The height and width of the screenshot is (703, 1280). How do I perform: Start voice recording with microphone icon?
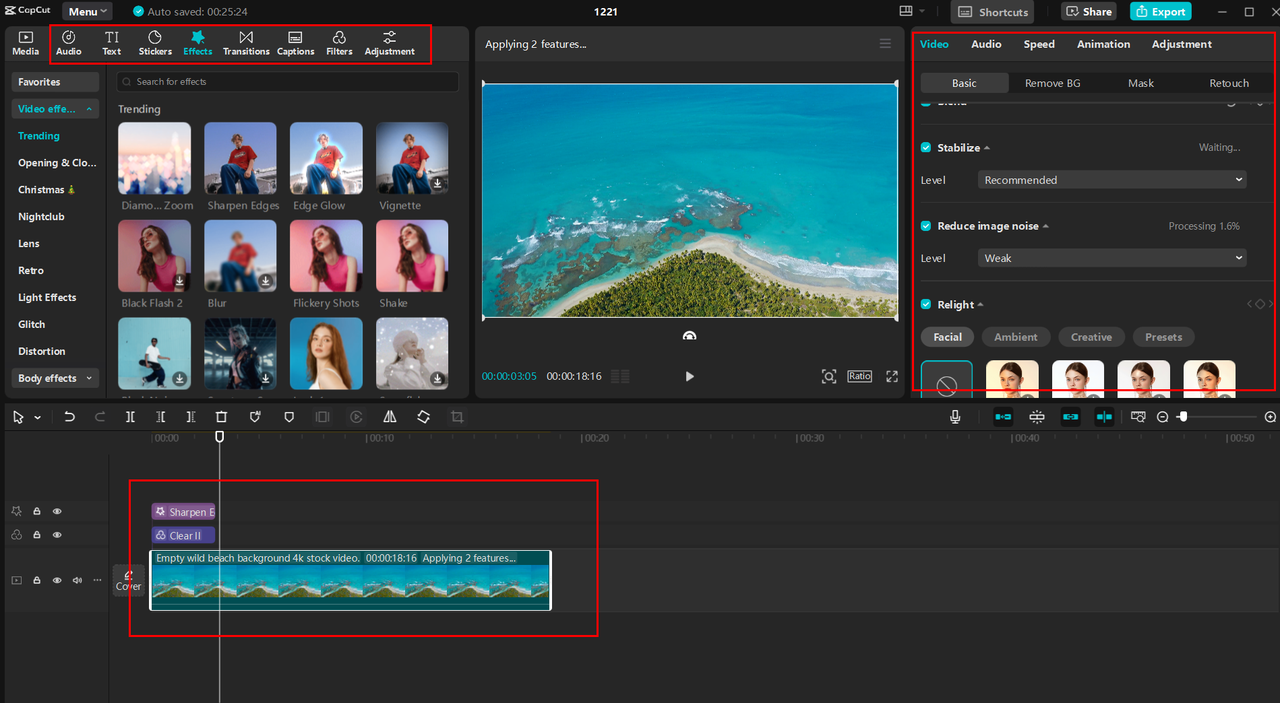[x=956, y=417]
